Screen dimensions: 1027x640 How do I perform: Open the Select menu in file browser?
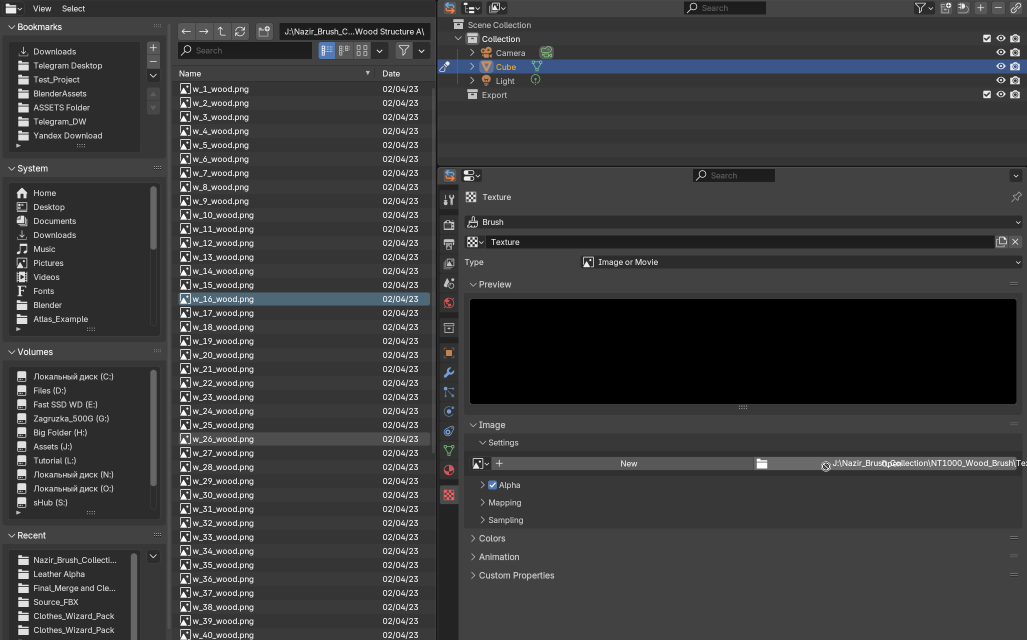click(x=73, y=9)
